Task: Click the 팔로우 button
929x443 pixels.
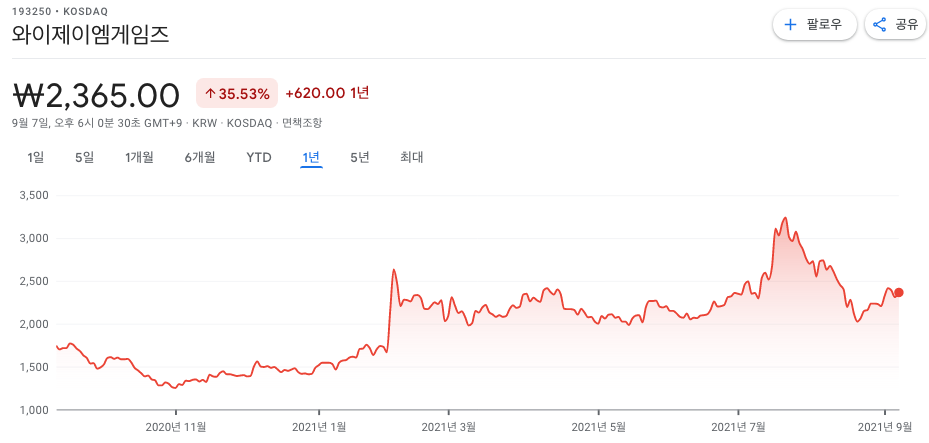Action: tap(815, 25)
